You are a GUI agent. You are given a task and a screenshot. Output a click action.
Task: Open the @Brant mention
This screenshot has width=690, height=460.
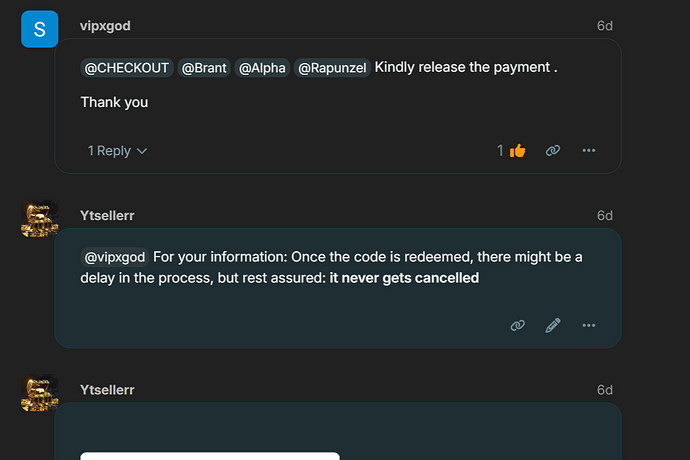pyautogui.click(x=204, y=68)
